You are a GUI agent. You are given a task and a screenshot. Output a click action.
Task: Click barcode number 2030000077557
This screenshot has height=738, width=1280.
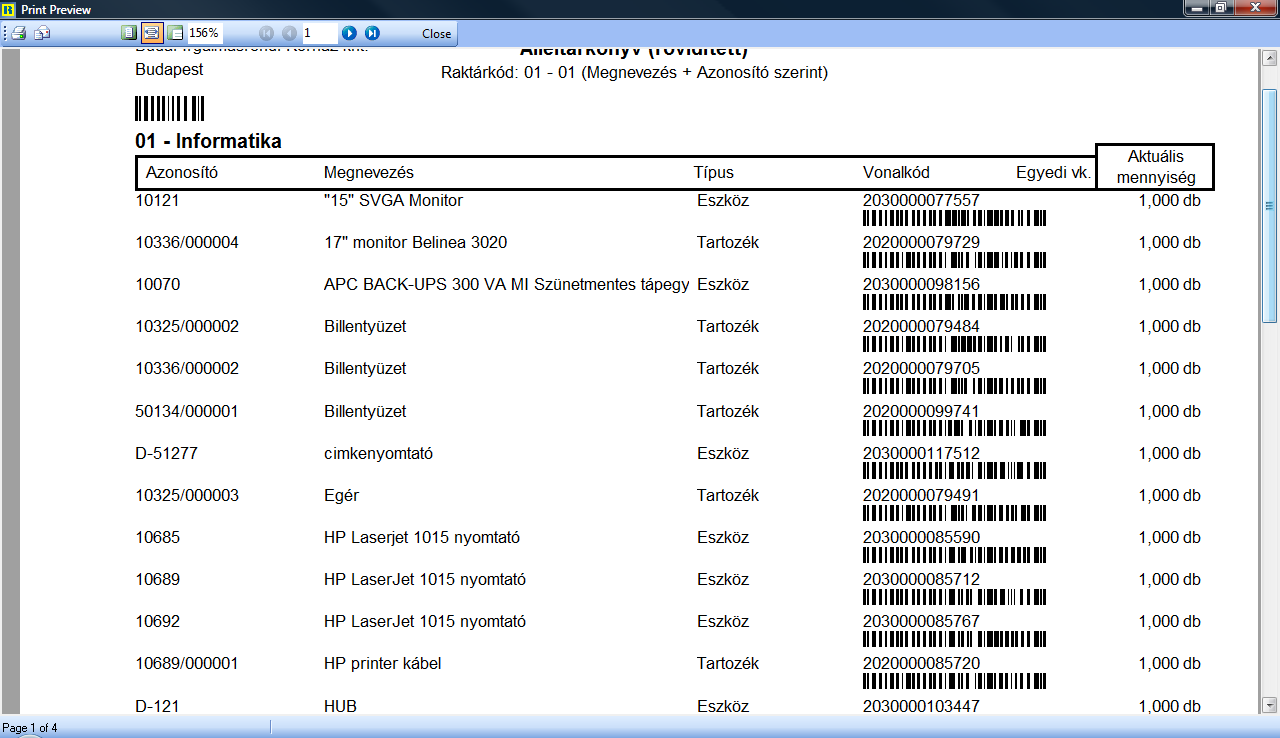[921, 200]
